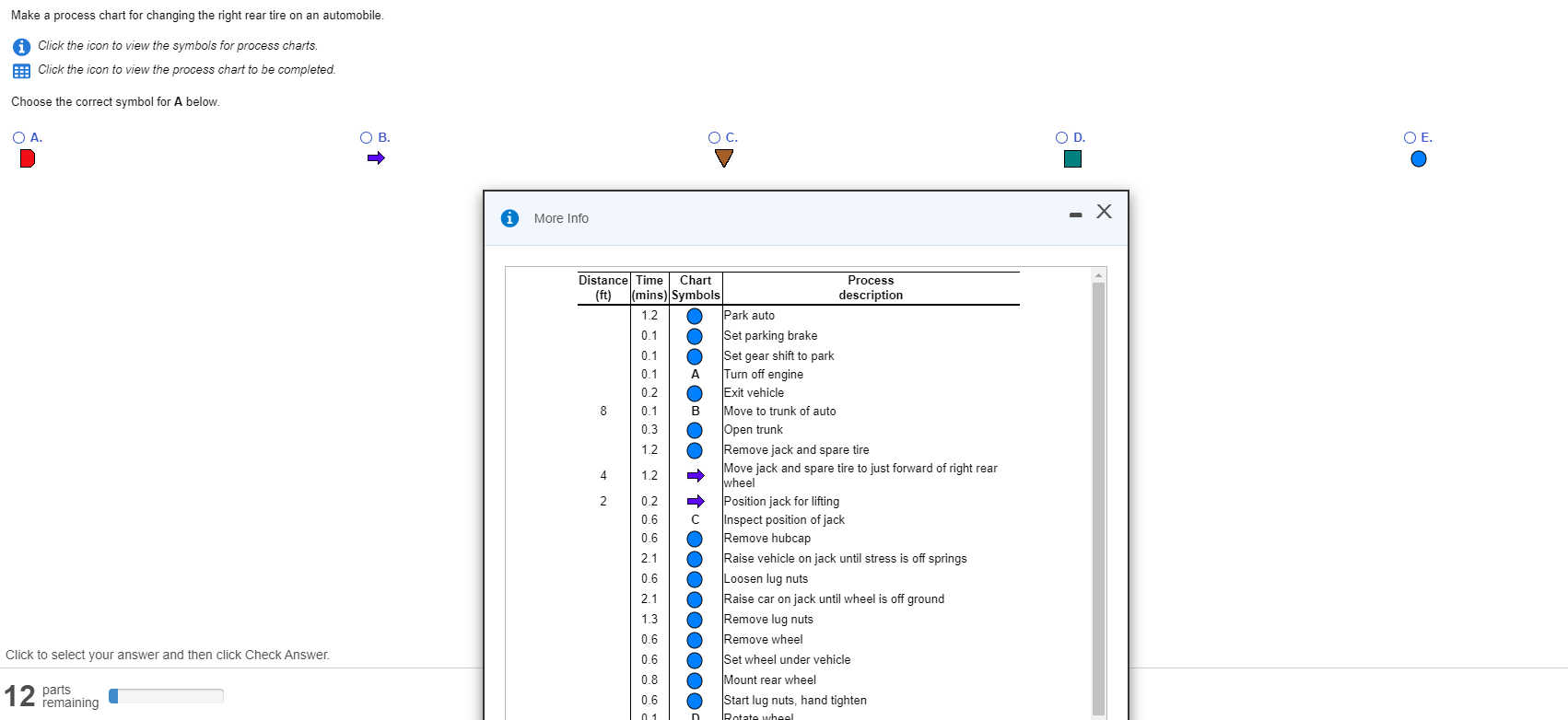Select radio option B
Screen dimensions: 1568x720
(x=367, y=137)
